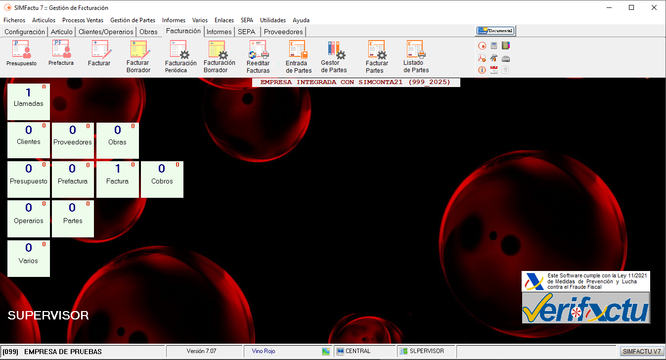This screenshot has width=666, height=360.
Task: Click the EMPRESA INTEGRADA CON SIMCONTA21 banner
Action: 356,82
